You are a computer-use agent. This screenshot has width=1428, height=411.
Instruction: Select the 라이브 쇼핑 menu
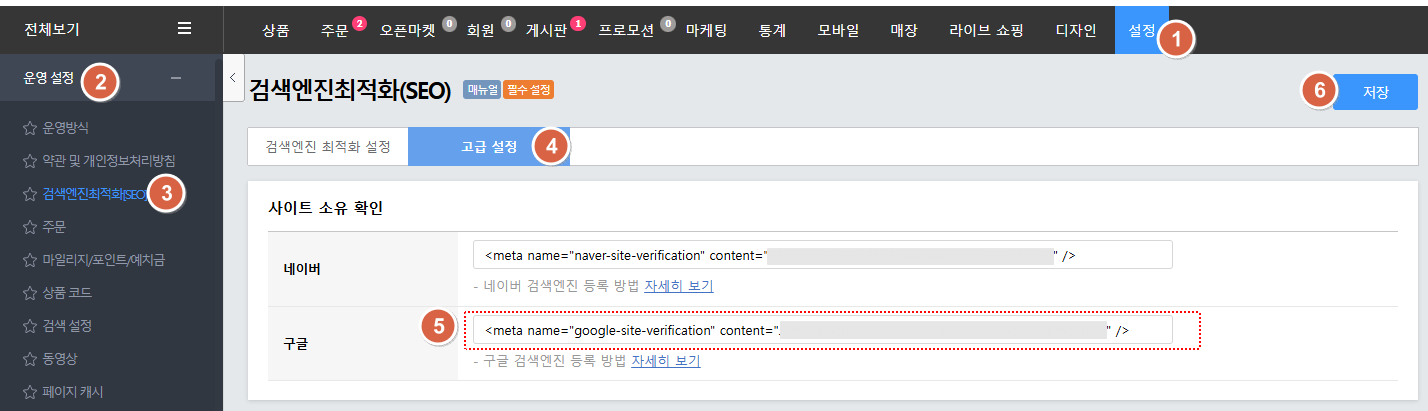(x=986, y=31)
